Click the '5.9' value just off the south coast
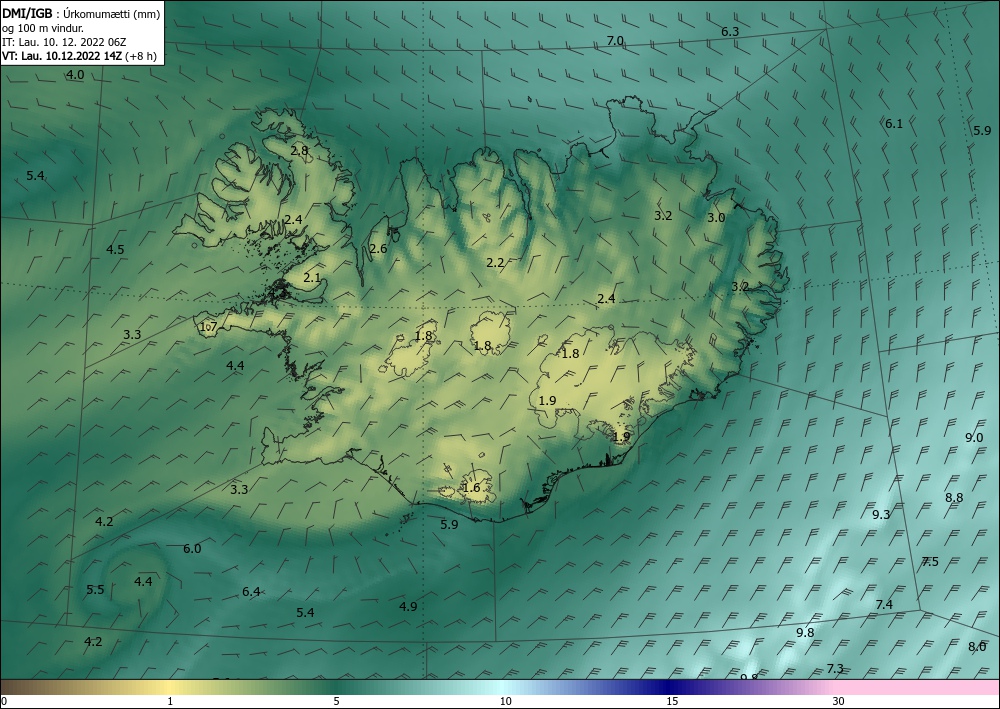 (x=450, y=525)
